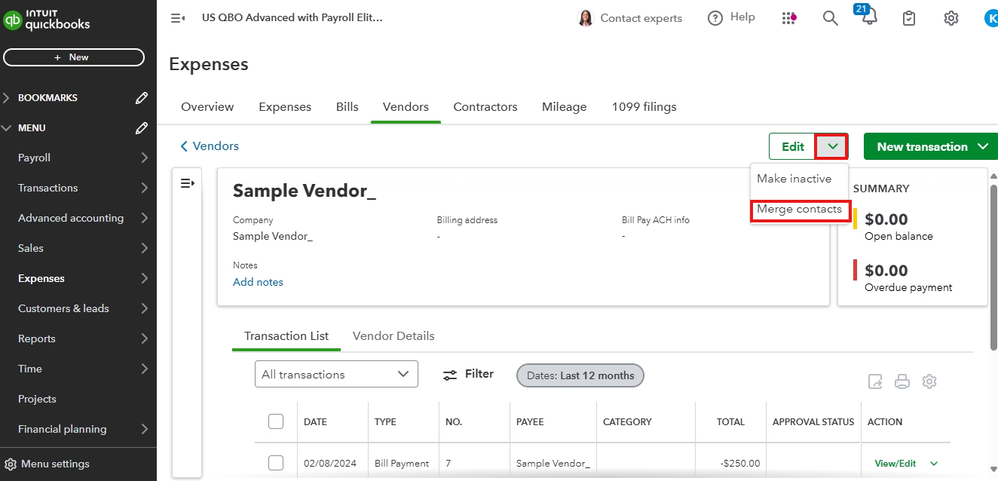998x481 pixels.
Task: Click the Edit button
Action: [x=792, y=147]
